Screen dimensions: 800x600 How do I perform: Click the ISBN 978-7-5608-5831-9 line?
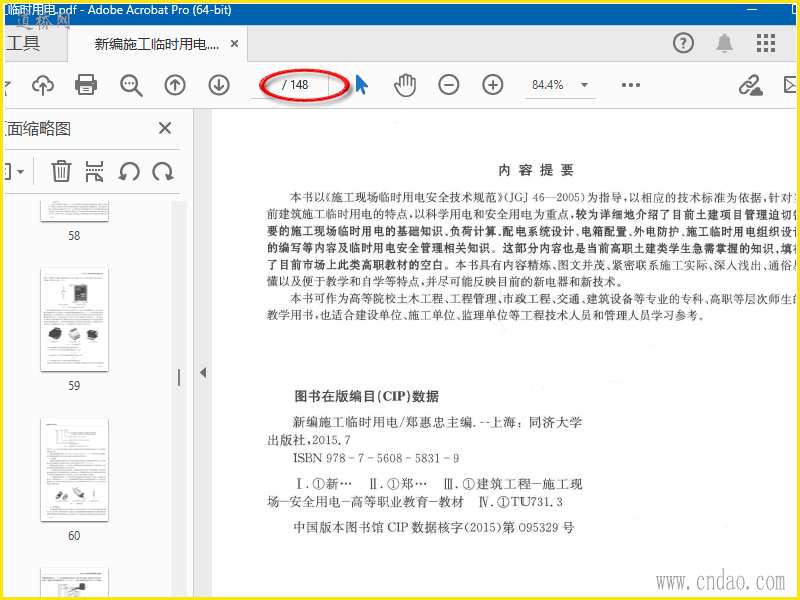coord(376,458)
